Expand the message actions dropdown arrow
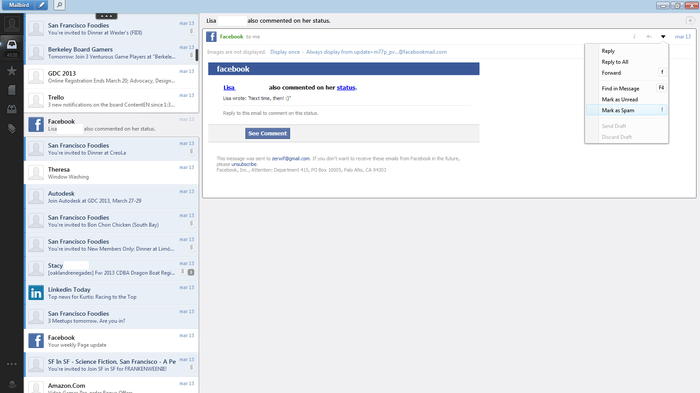Image resolution: width=700 pixels, height=393 pixels. tap(663, 37)
